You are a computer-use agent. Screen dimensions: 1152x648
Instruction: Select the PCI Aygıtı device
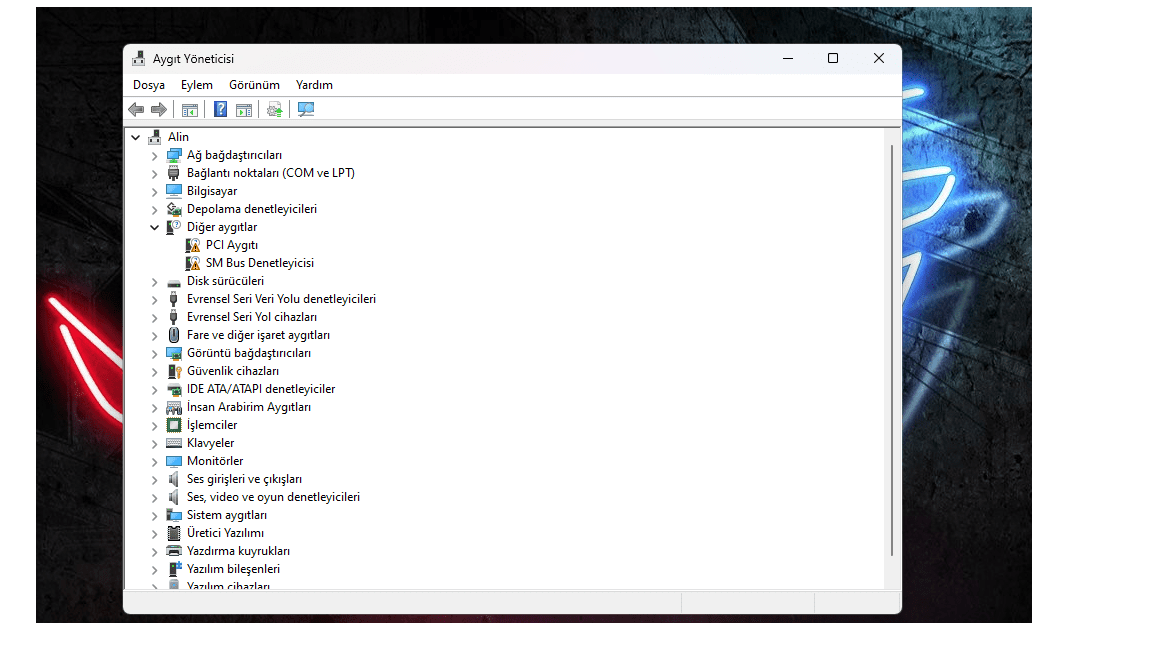(x=231, y=245)
